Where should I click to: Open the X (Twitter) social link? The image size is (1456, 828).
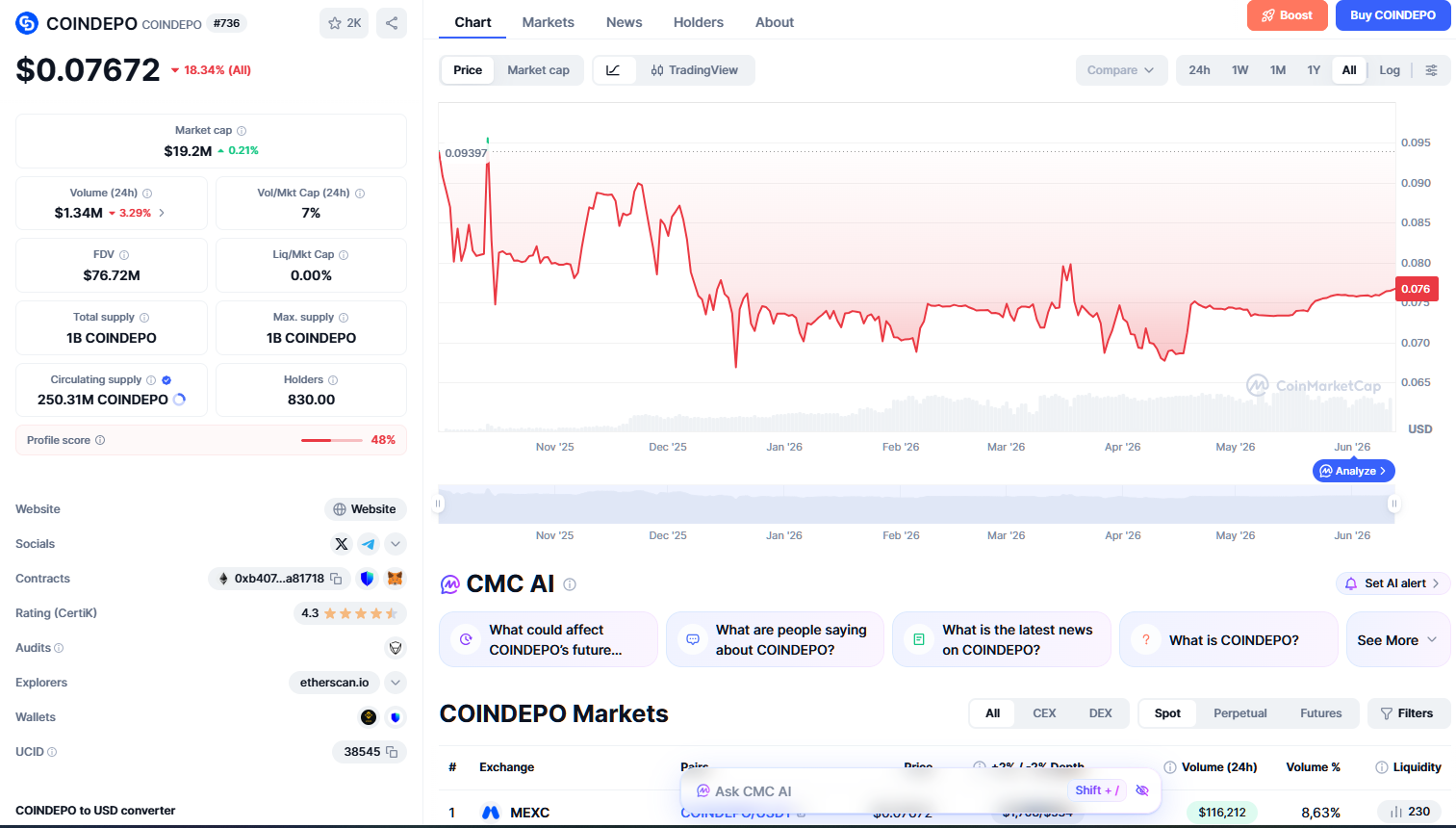(342, 544)
